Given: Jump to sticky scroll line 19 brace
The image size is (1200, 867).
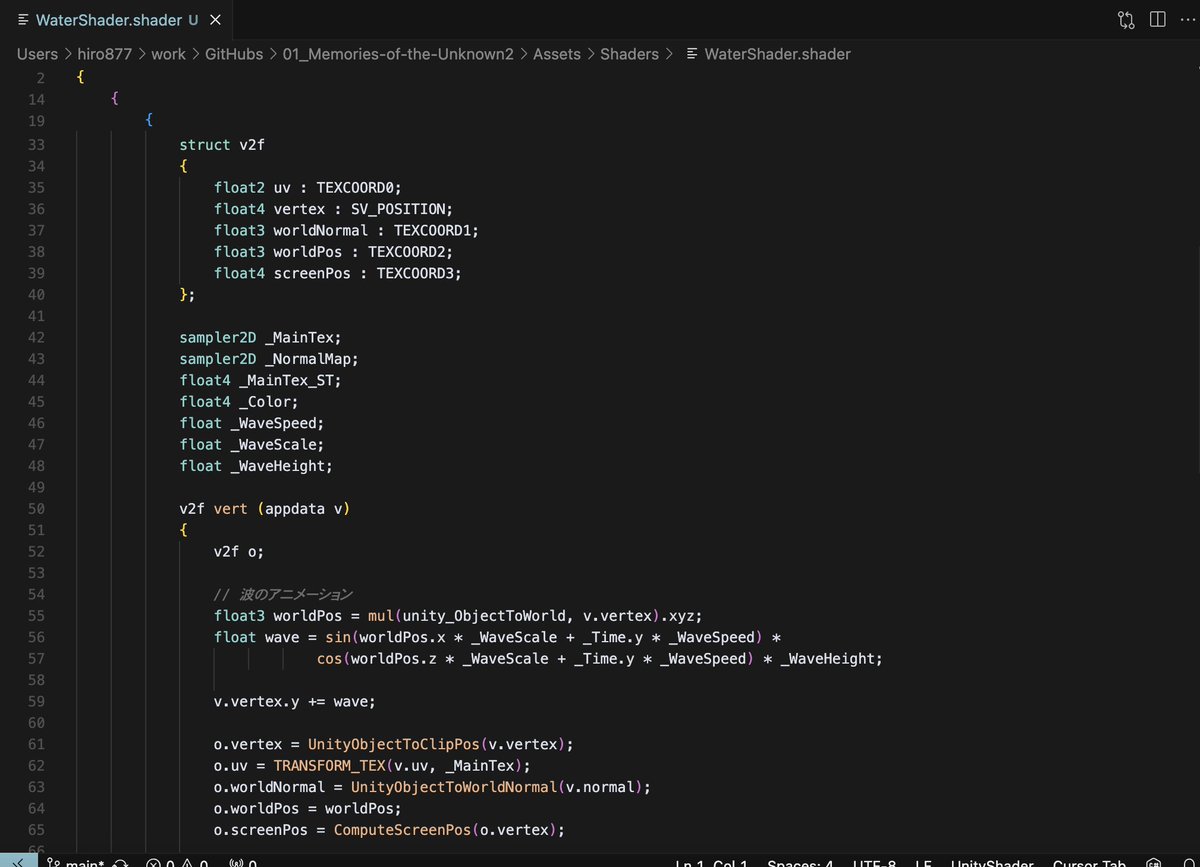Looking at the screenshot, I should coord(149,120).
